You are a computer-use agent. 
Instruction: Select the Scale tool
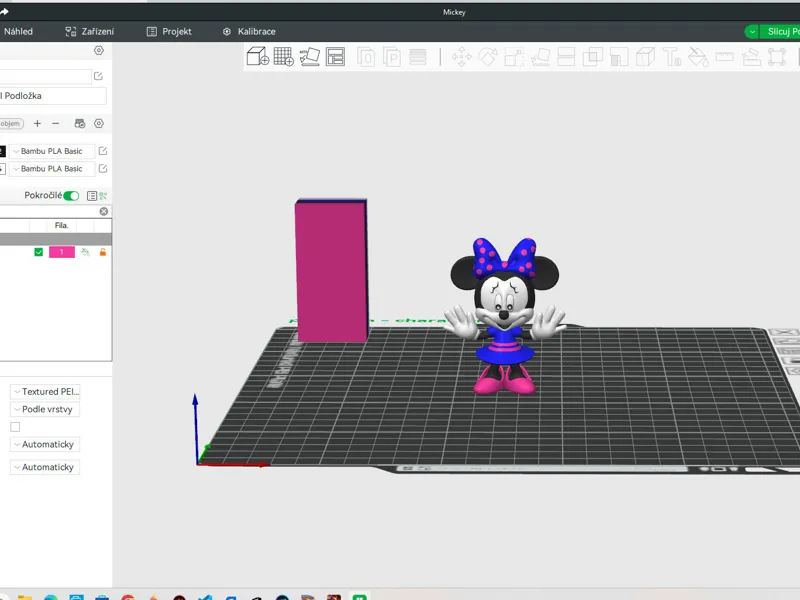click(x=514, y=57)
